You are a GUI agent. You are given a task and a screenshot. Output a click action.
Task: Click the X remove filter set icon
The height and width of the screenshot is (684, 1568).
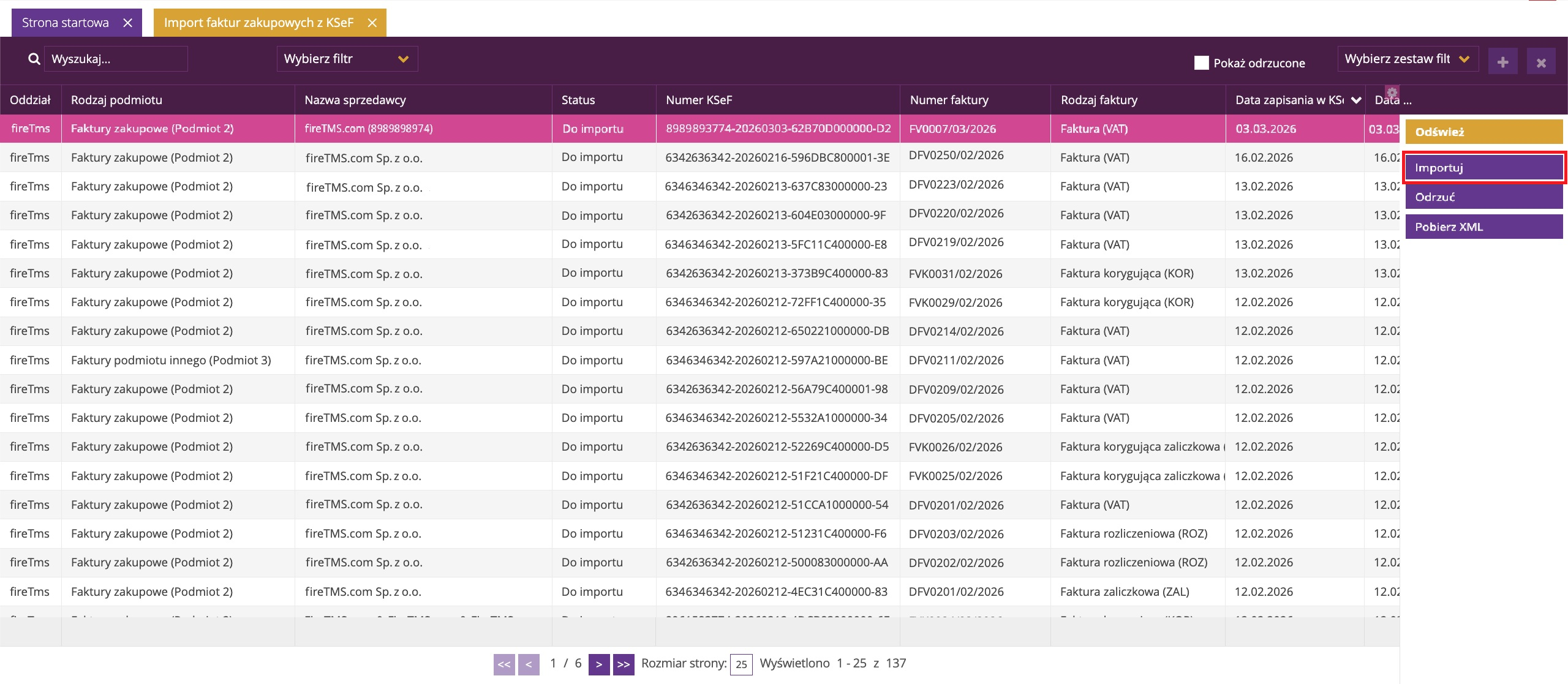point(1541,62)
